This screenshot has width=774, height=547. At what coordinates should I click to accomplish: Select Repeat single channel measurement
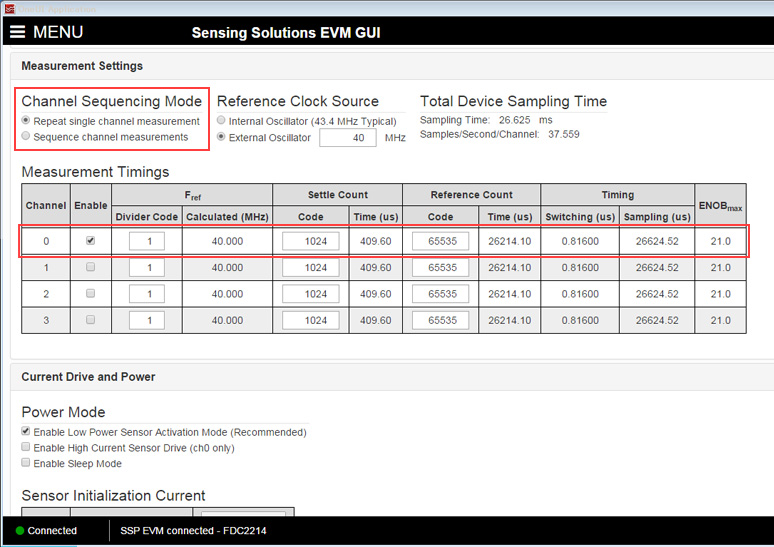point(26,121)
